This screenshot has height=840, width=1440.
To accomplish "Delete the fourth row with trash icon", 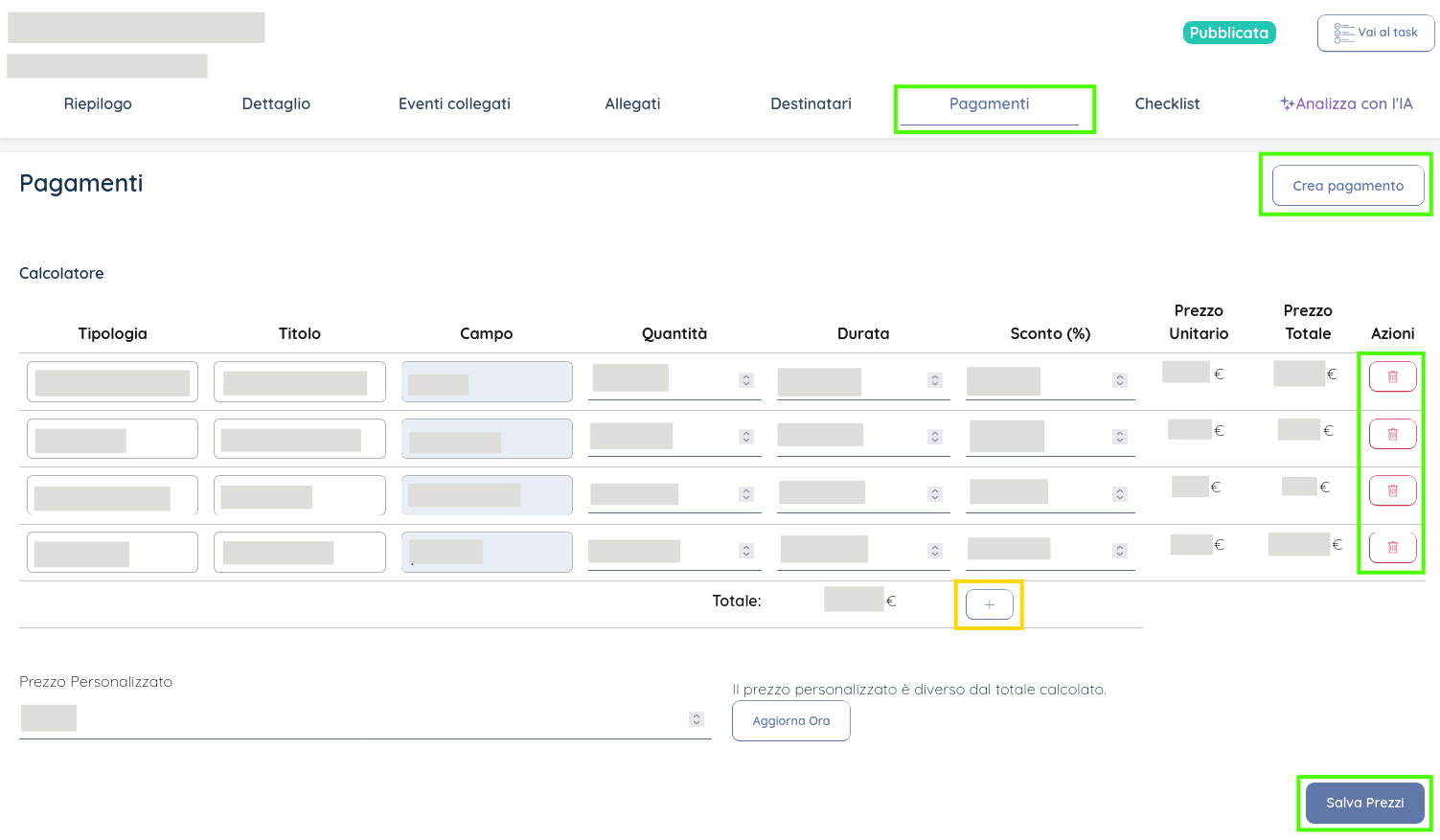I will pos(1392,547).
